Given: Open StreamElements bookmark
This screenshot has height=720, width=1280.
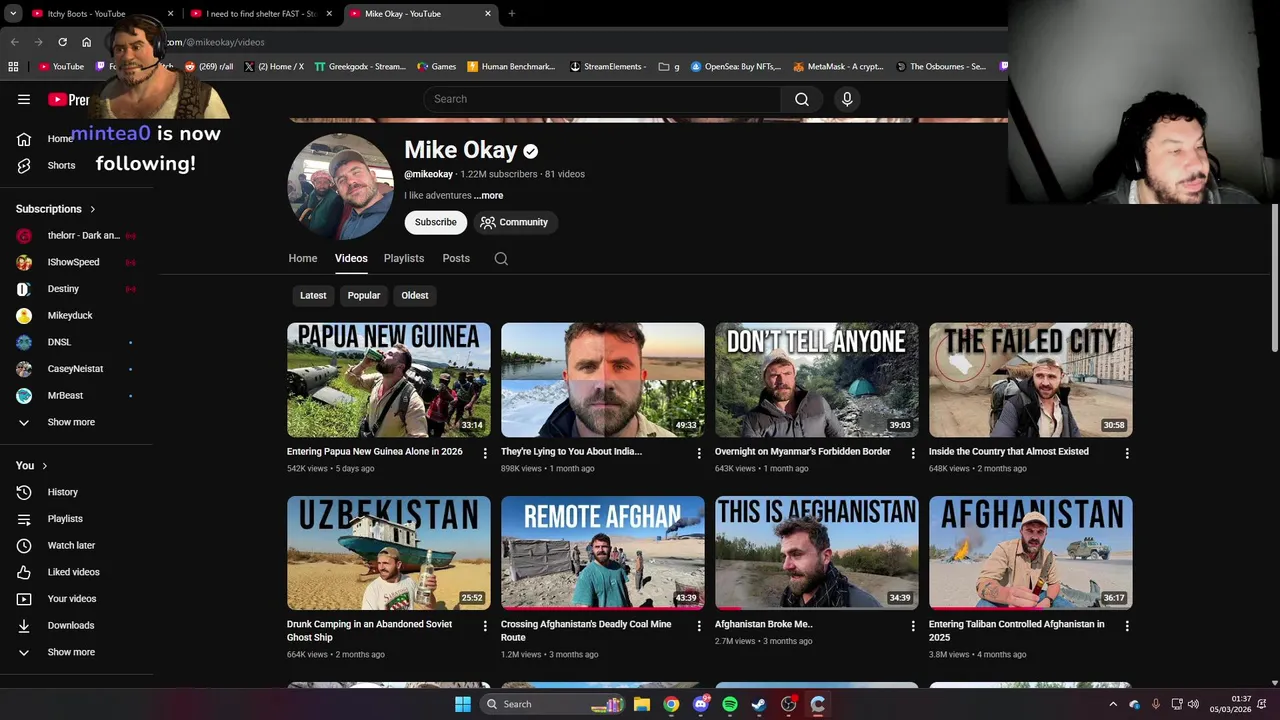Looking at the screenshot, I should (x=607, y=67).
